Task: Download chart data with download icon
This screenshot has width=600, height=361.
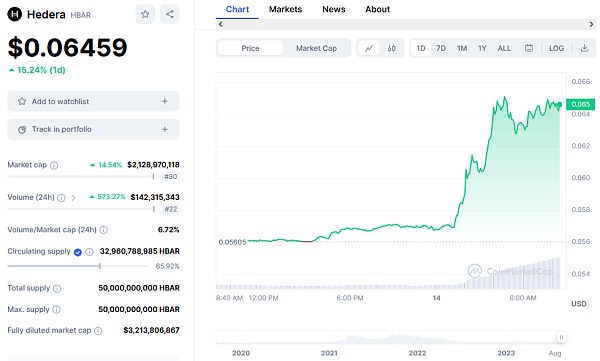Action: click(x=584, y=48)
